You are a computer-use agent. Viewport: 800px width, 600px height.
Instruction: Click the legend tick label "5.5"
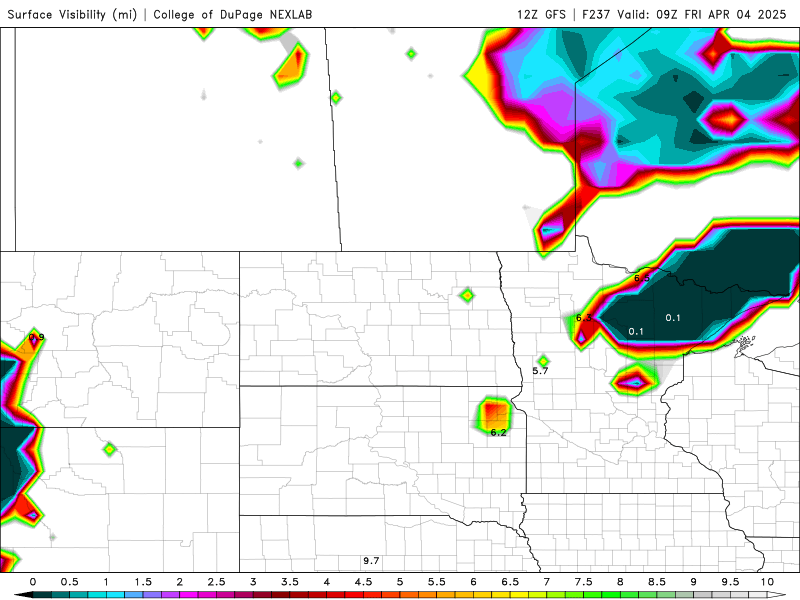[x=437, y=582]
